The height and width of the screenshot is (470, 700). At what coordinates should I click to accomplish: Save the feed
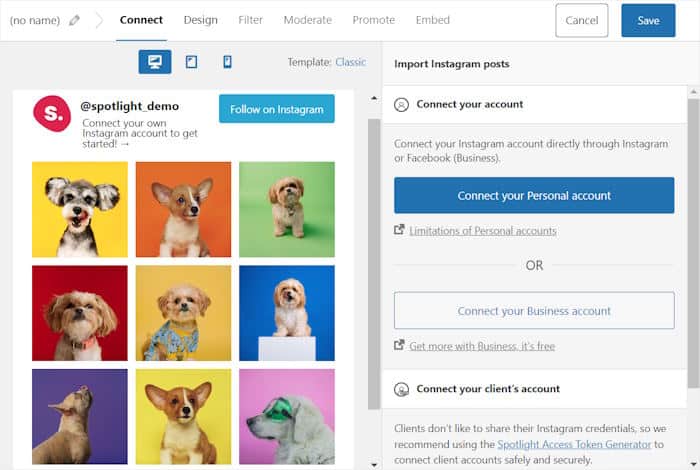(648, 21)
